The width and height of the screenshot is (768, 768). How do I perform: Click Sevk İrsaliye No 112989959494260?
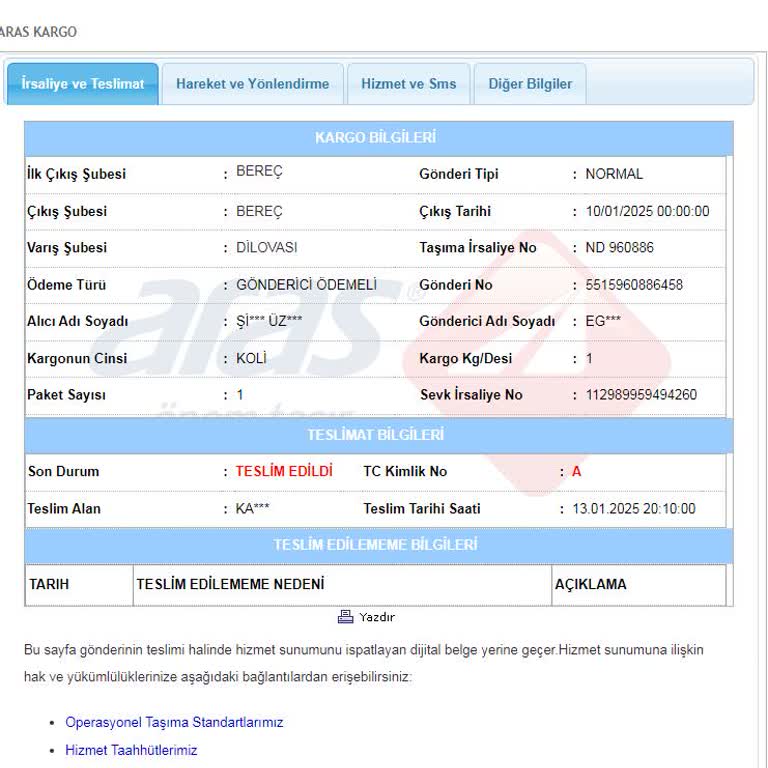click(x=641, y=395)
